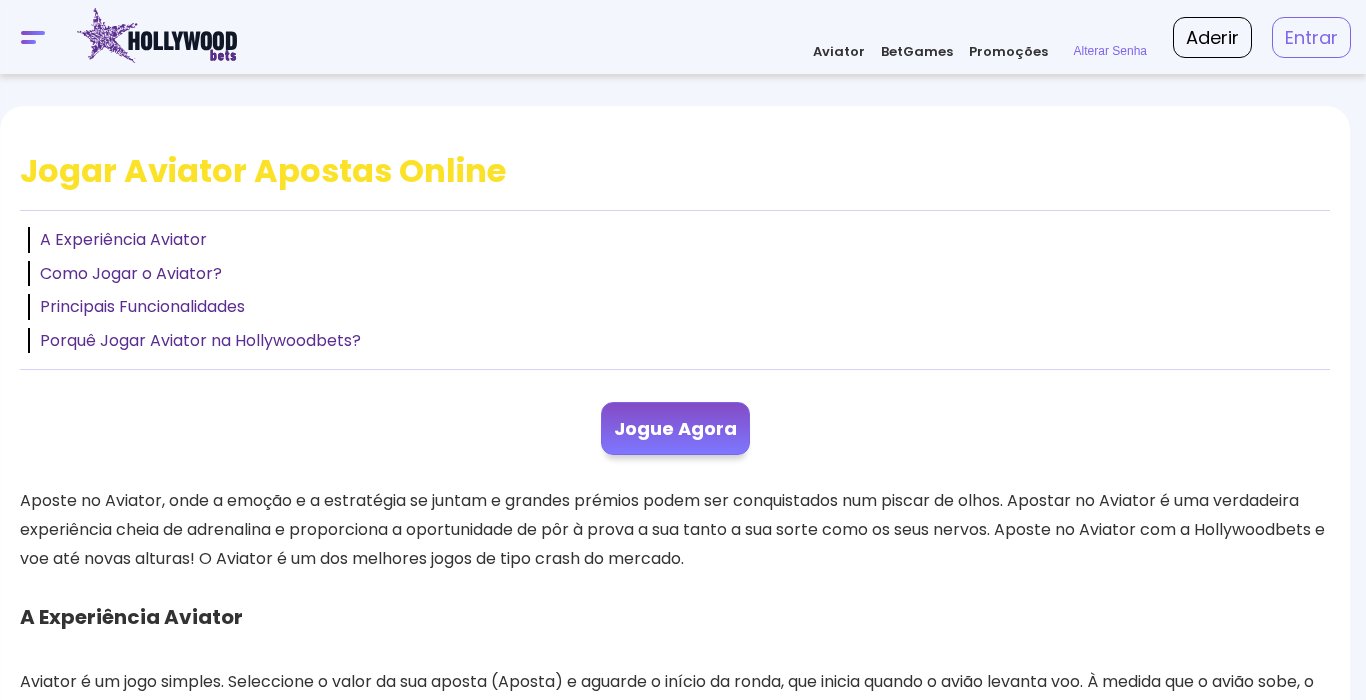Open the Promoções menu item

tap(1008, 51)
